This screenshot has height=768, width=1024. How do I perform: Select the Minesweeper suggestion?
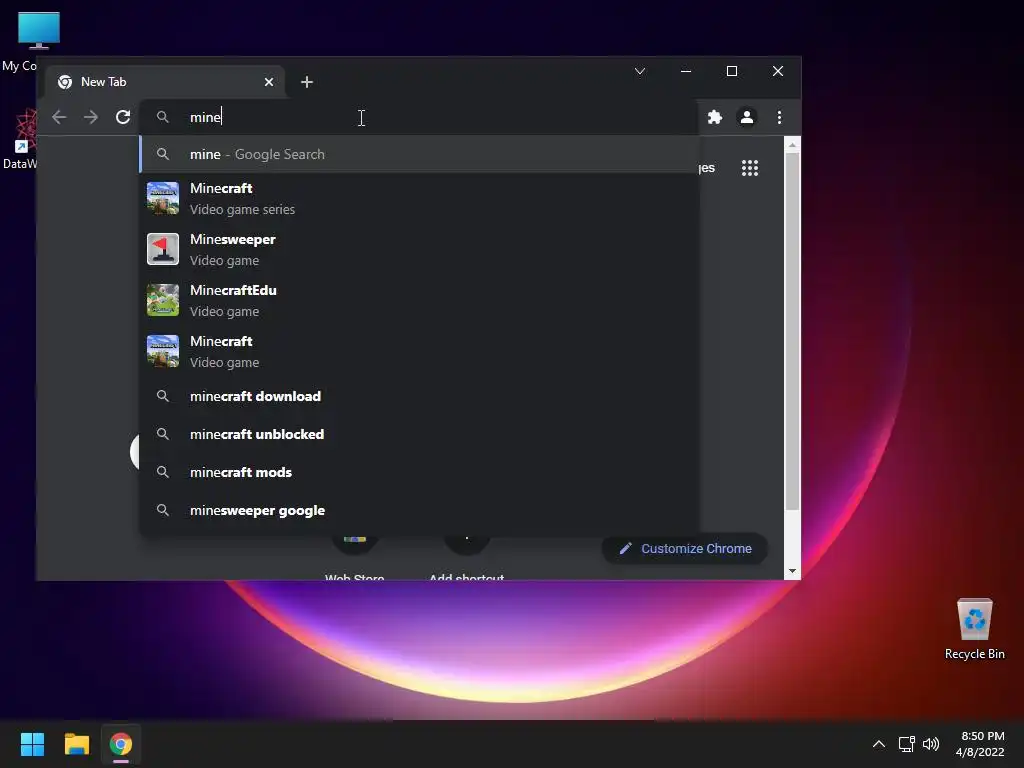(x=419, y=249)
